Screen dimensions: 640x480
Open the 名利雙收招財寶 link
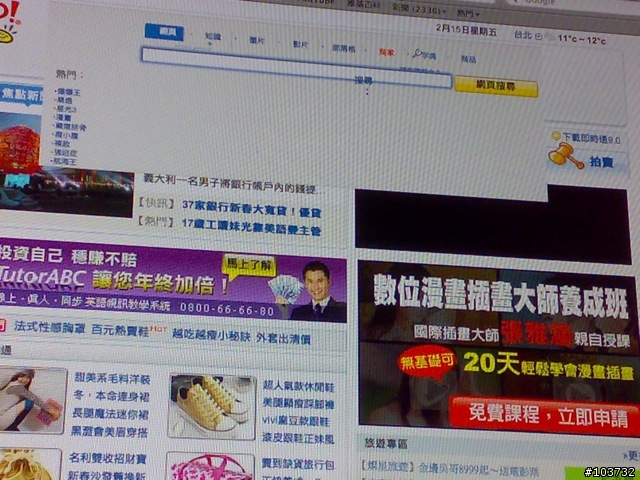pyautogui.click(x=107, y=458)
